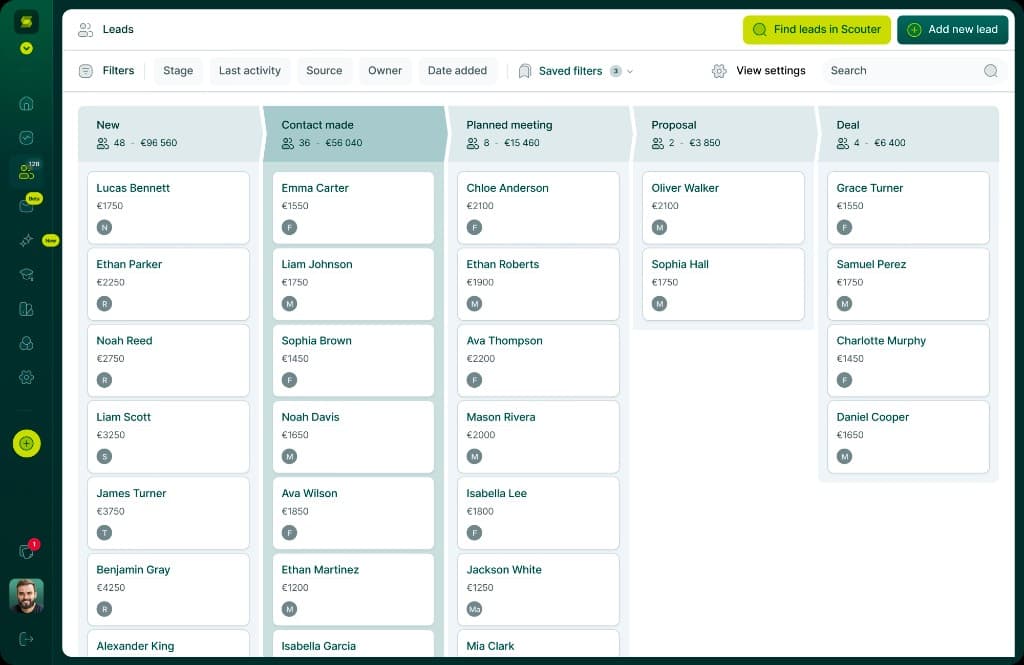
Task: Open the sidebar layout panel icon
Action: click(x=26, y=309)
